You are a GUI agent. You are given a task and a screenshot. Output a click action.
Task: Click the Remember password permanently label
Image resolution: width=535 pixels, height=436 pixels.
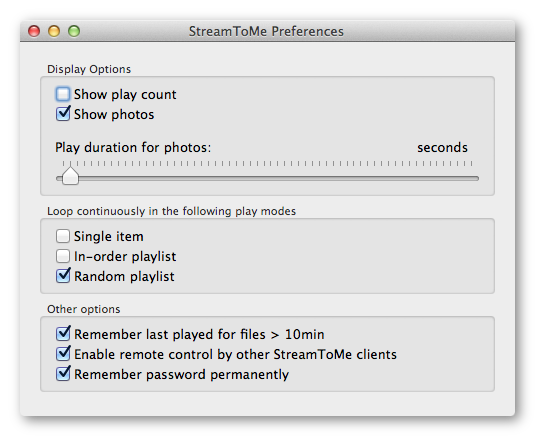(182, 375)
